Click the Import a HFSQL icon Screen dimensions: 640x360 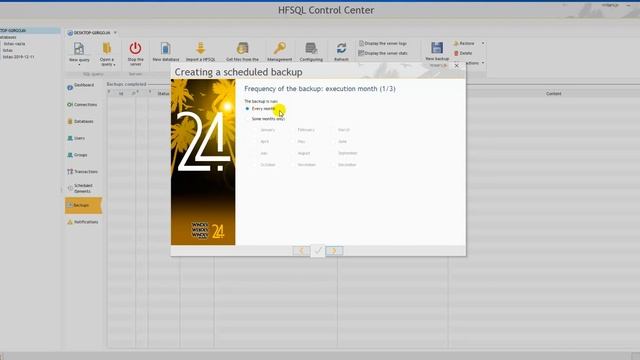(x=200, y=48)
